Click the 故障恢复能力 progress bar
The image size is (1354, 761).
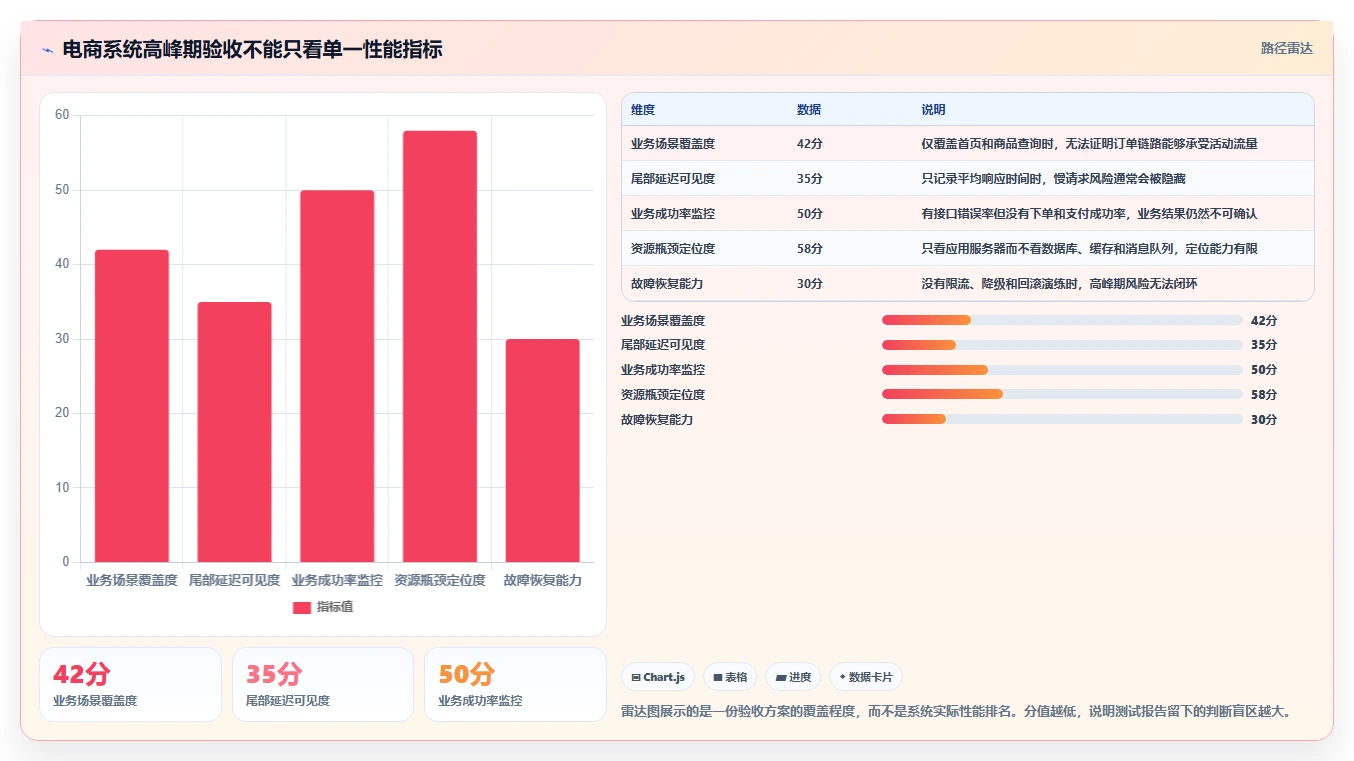(x=1062, y=419)
